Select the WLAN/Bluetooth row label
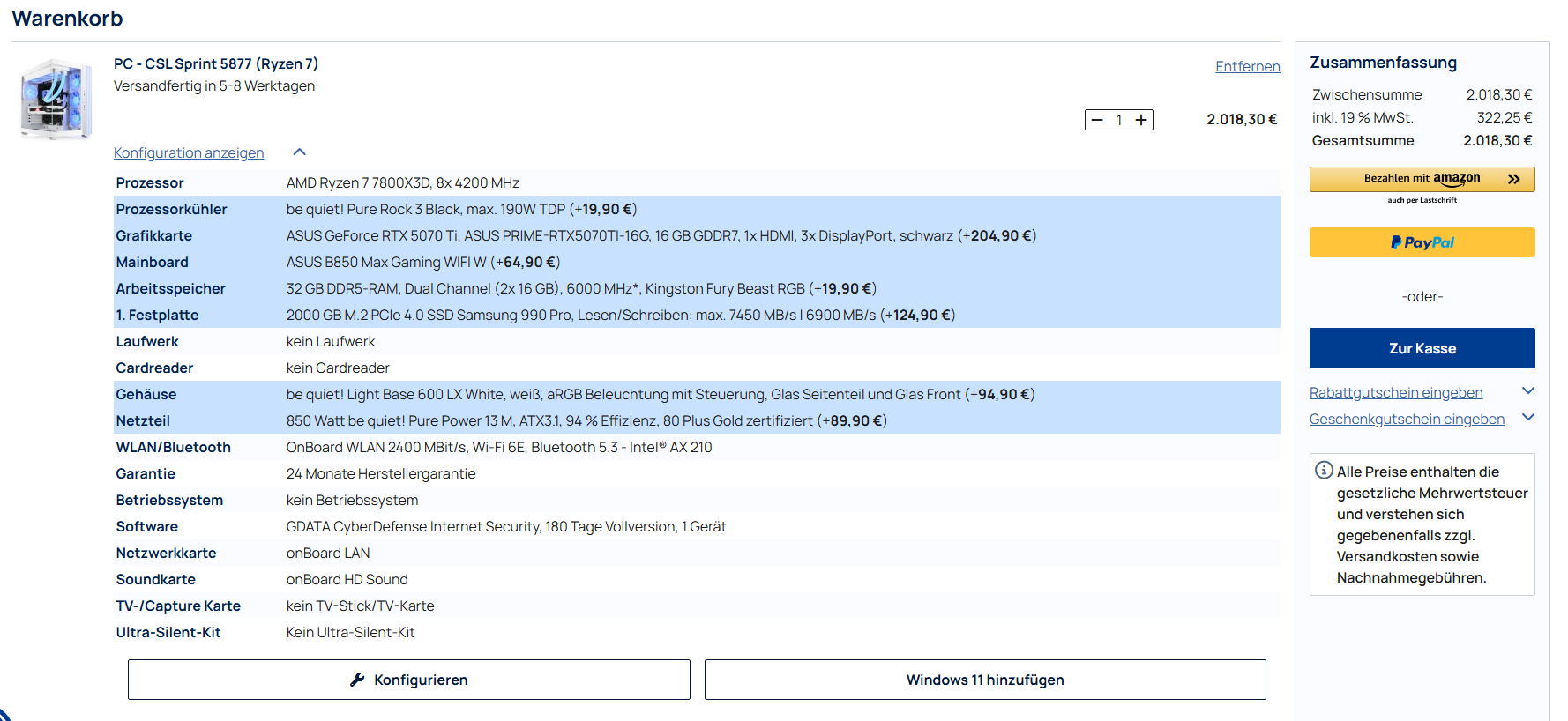Image resolution: width=1568 pixels, height=721 pixels. click(173, 447)
